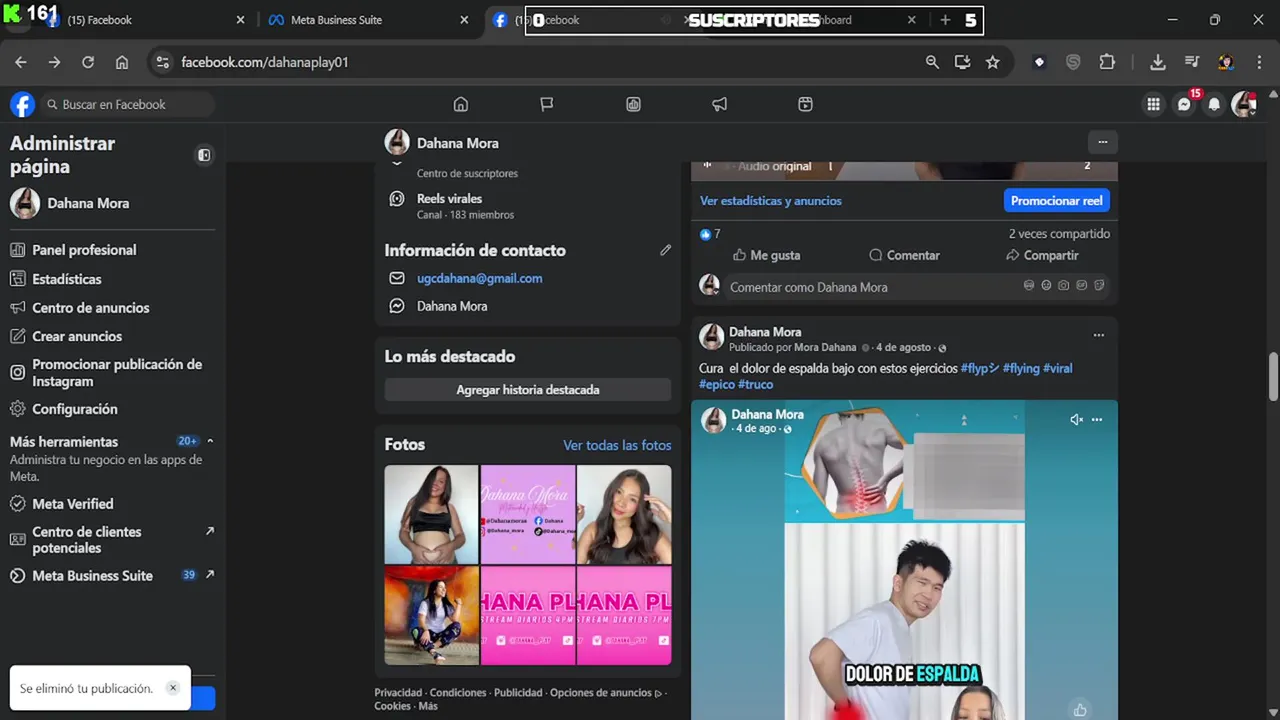Open Ads megaphone icon in top navigation
The height and width of the screenshot is (720, 1280).
click(x=719, y=104)
